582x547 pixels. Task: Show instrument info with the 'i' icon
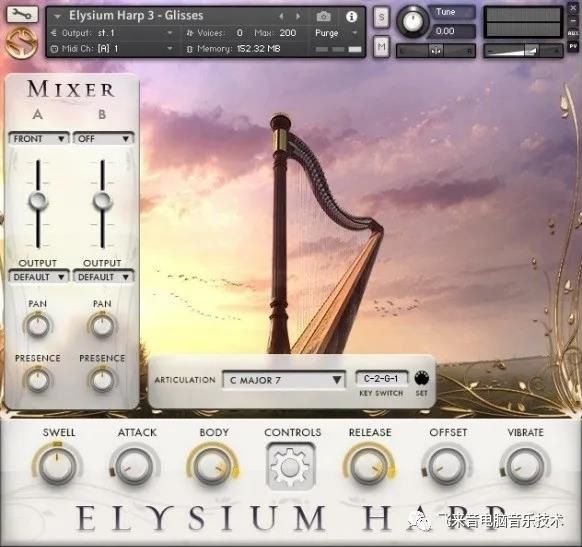[x=351, y=16]
